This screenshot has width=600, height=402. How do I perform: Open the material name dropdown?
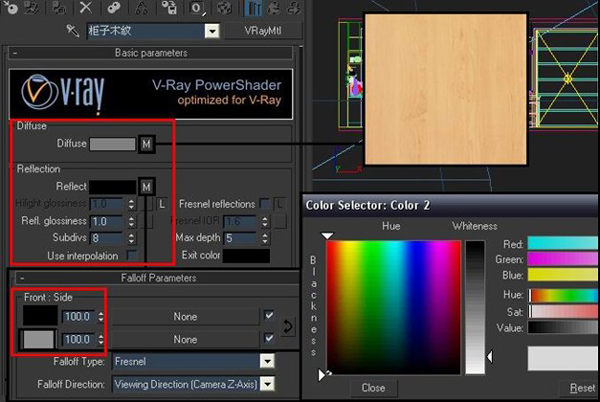tap(212, 31)
